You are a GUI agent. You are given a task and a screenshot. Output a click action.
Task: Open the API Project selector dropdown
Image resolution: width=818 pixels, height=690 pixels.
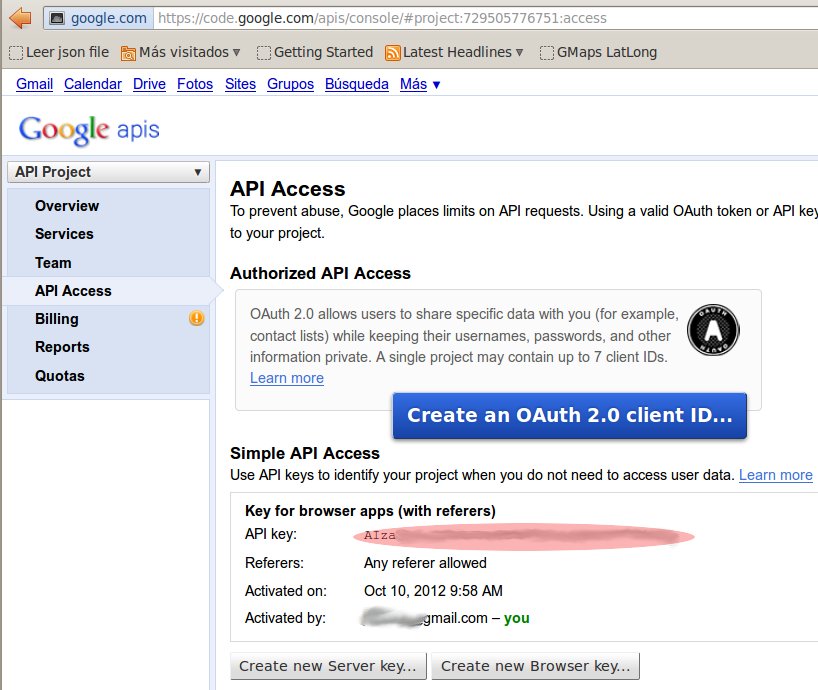[x=109, y=172]
